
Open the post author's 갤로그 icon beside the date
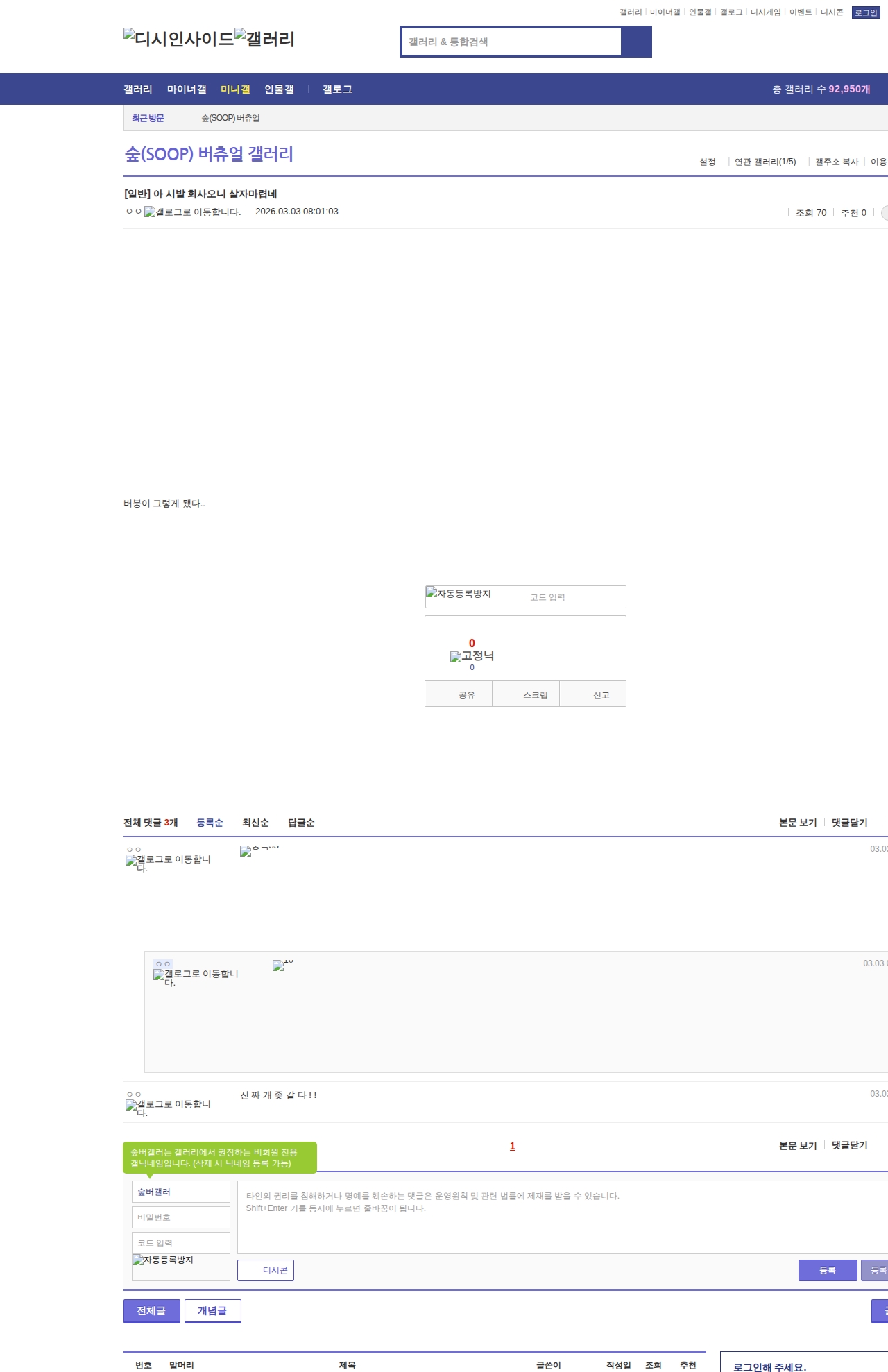(x=192, y=212)
